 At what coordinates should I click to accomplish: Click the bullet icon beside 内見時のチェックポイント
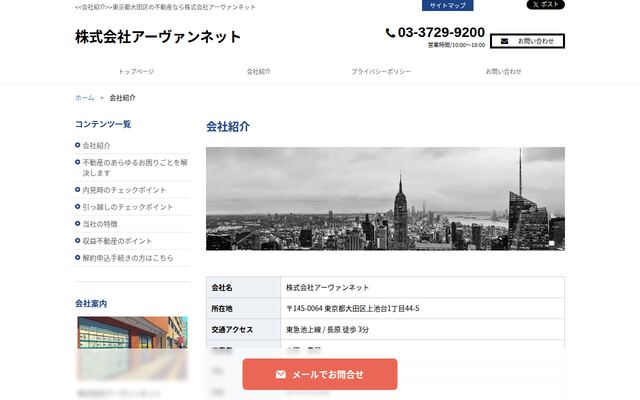[x=78, y=190]
